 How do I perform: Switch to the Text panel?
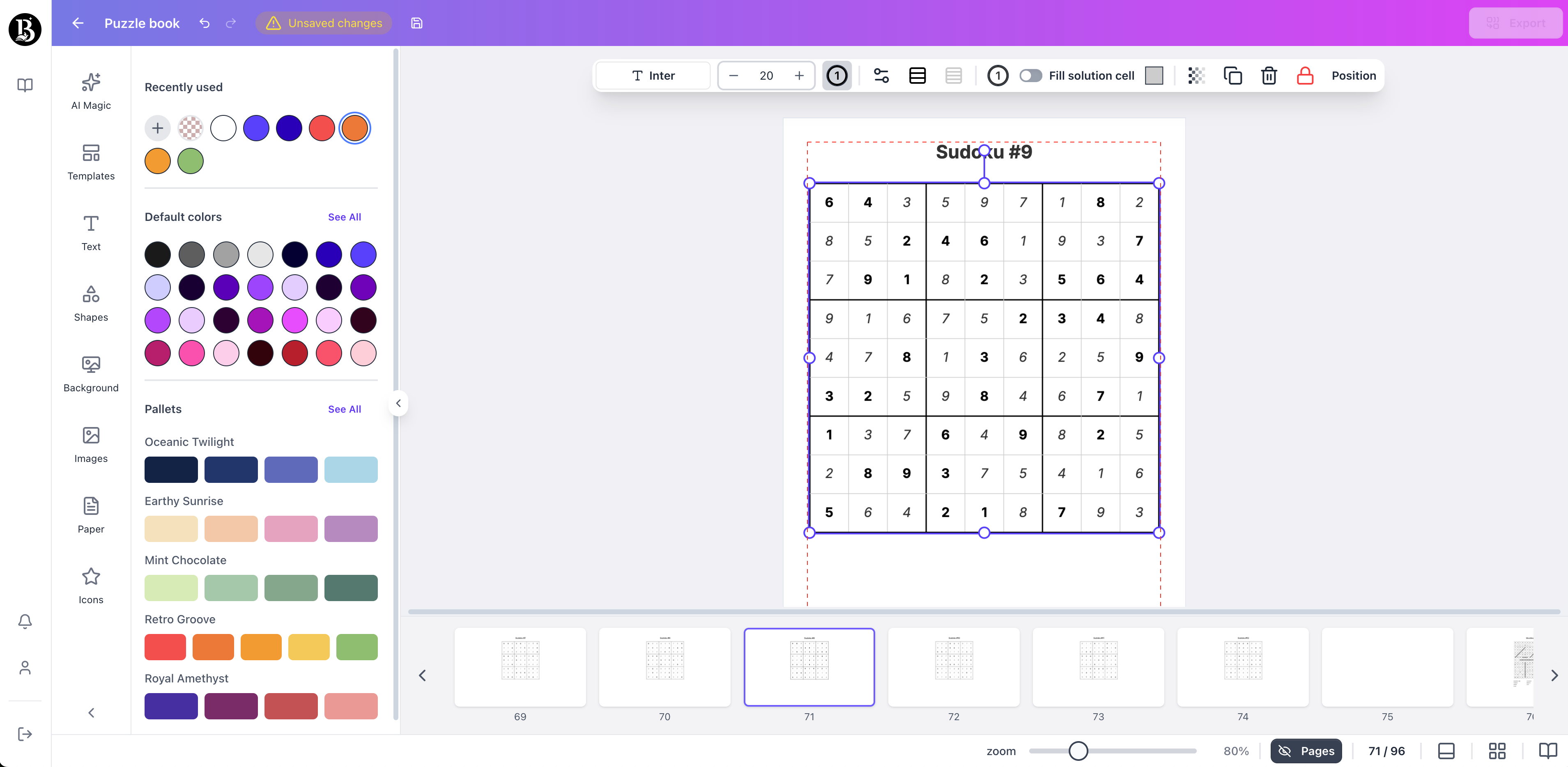click(x=90, y=232)
